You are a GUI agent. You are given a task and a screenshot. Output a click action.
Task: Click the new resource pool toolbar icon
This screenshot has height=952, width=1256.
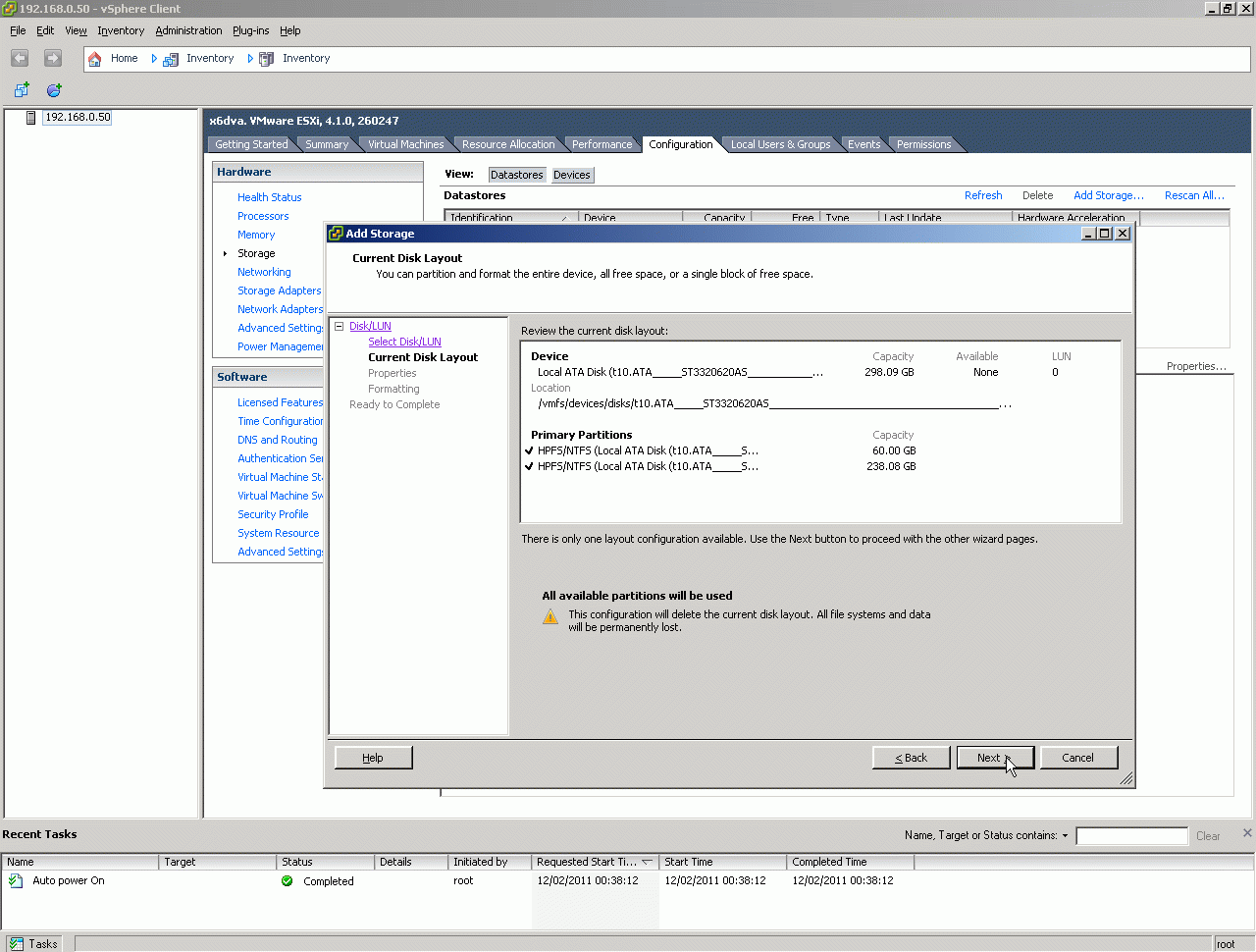[54, 90]
